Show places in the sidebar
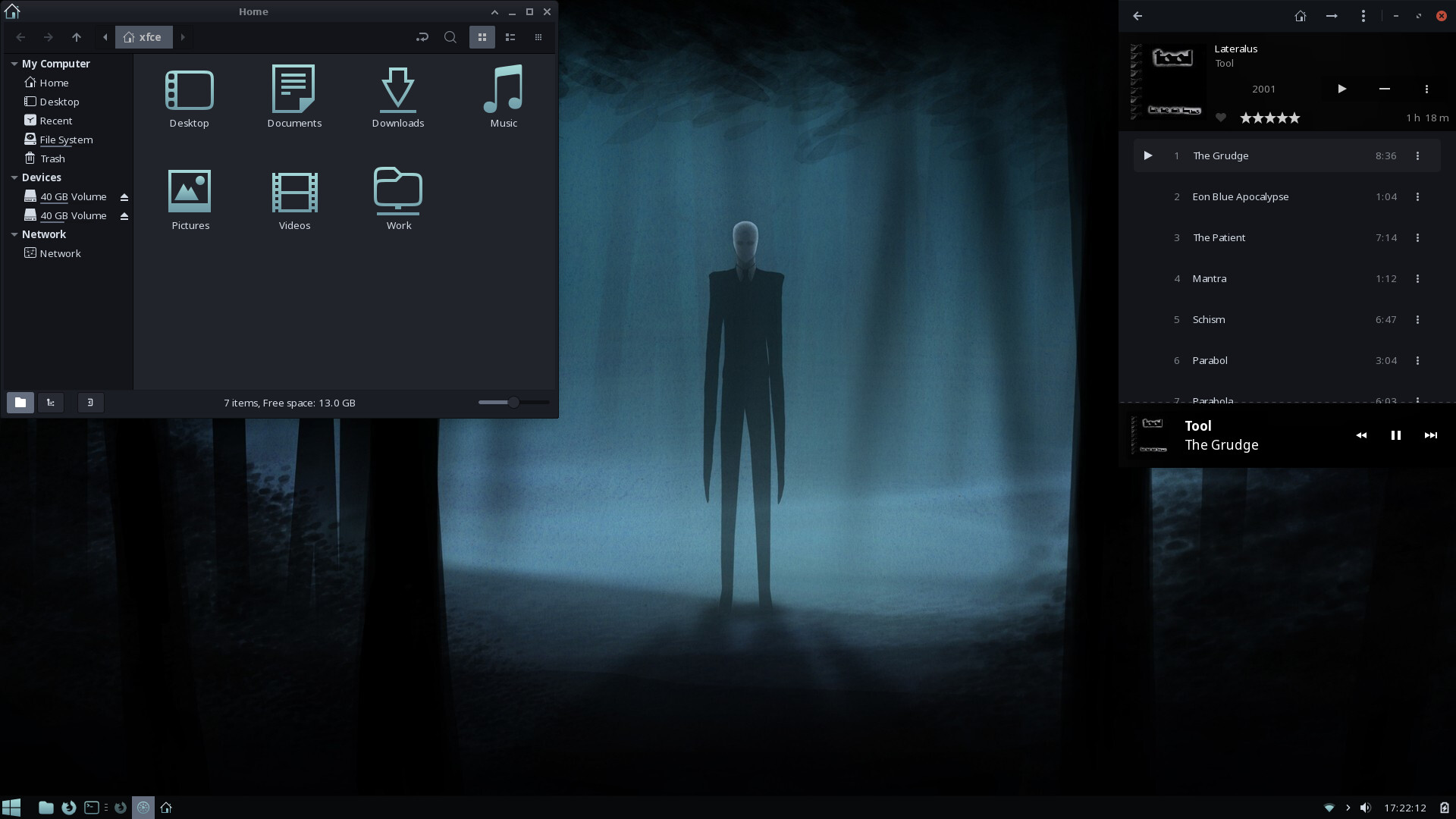Image resolution: width=1456 pixels, height=819 pixels. [x=20, y=403]
